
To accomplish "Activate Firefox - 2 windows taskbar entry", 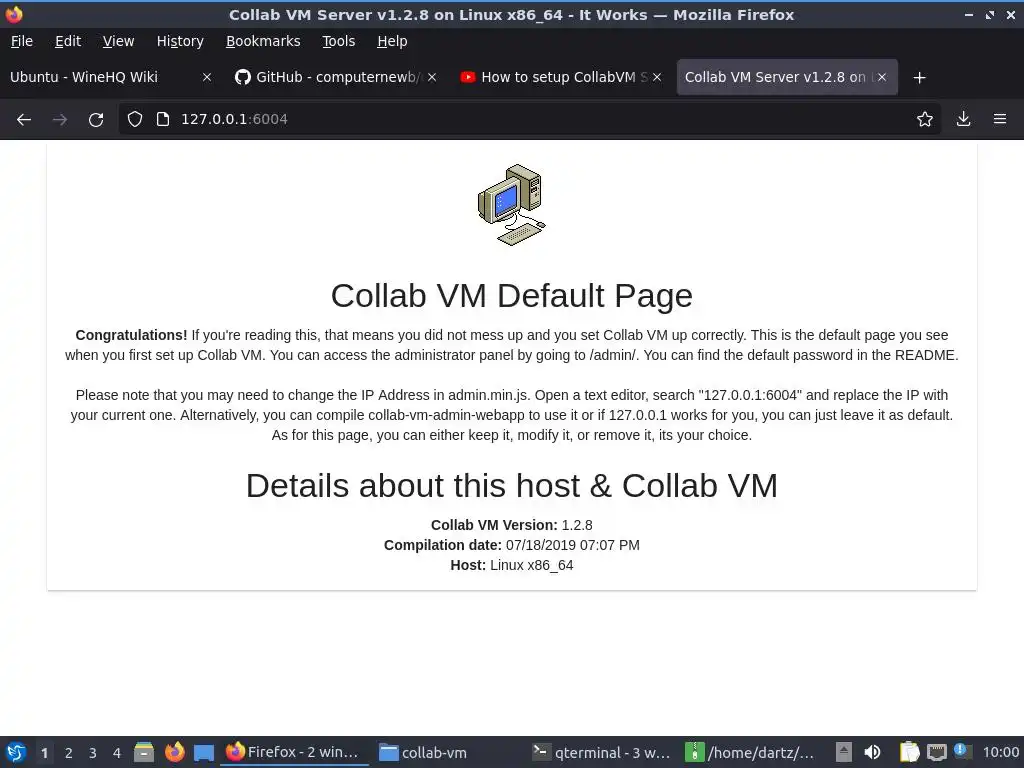I will [x=295, y=752].
